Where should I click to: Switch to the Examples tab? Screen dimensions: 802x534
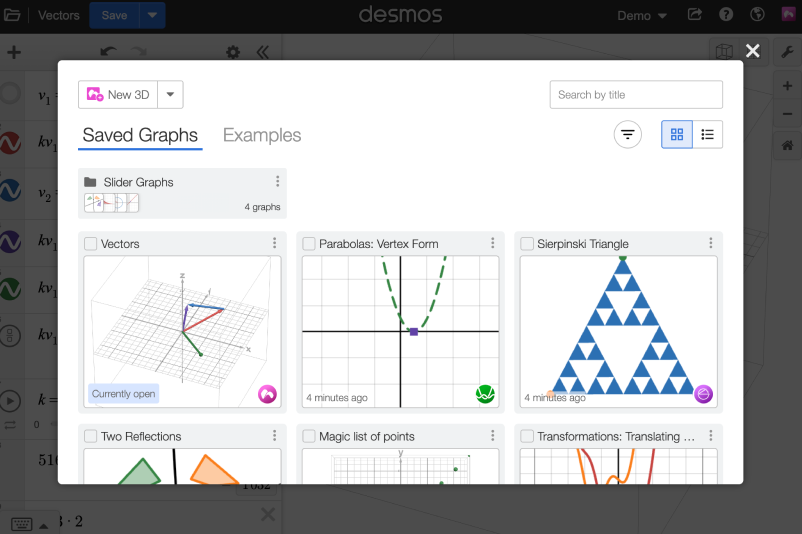pos(262,135)
